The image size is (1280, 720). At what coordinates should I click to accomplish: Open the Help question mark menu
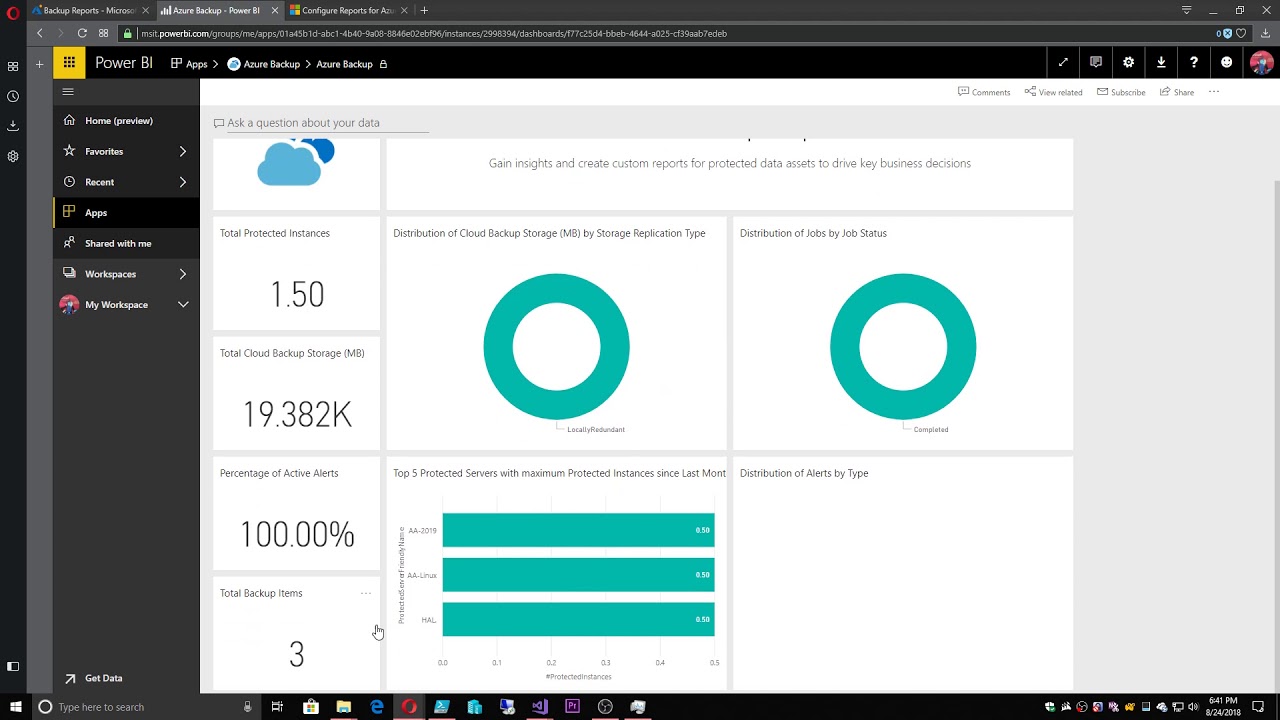coord(1194,63)
